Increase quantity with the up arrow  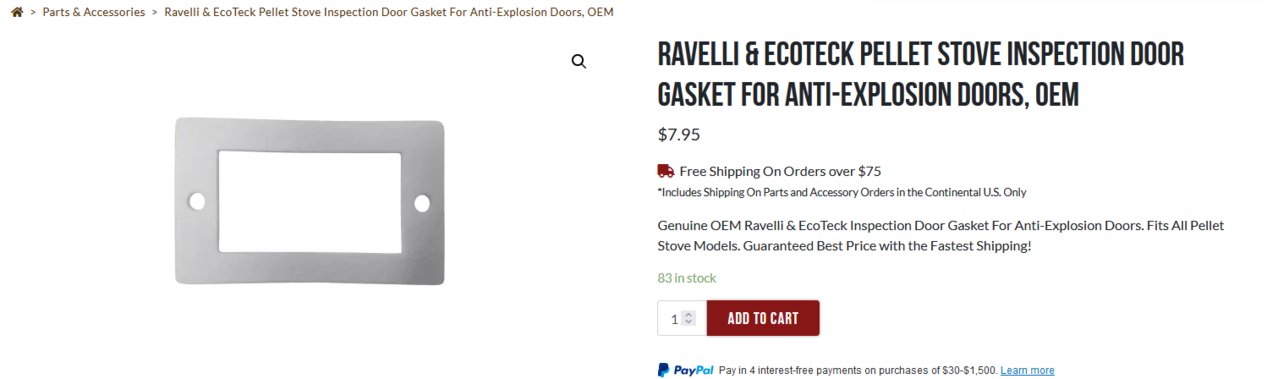pyautogui.click(x=688, y=314)
